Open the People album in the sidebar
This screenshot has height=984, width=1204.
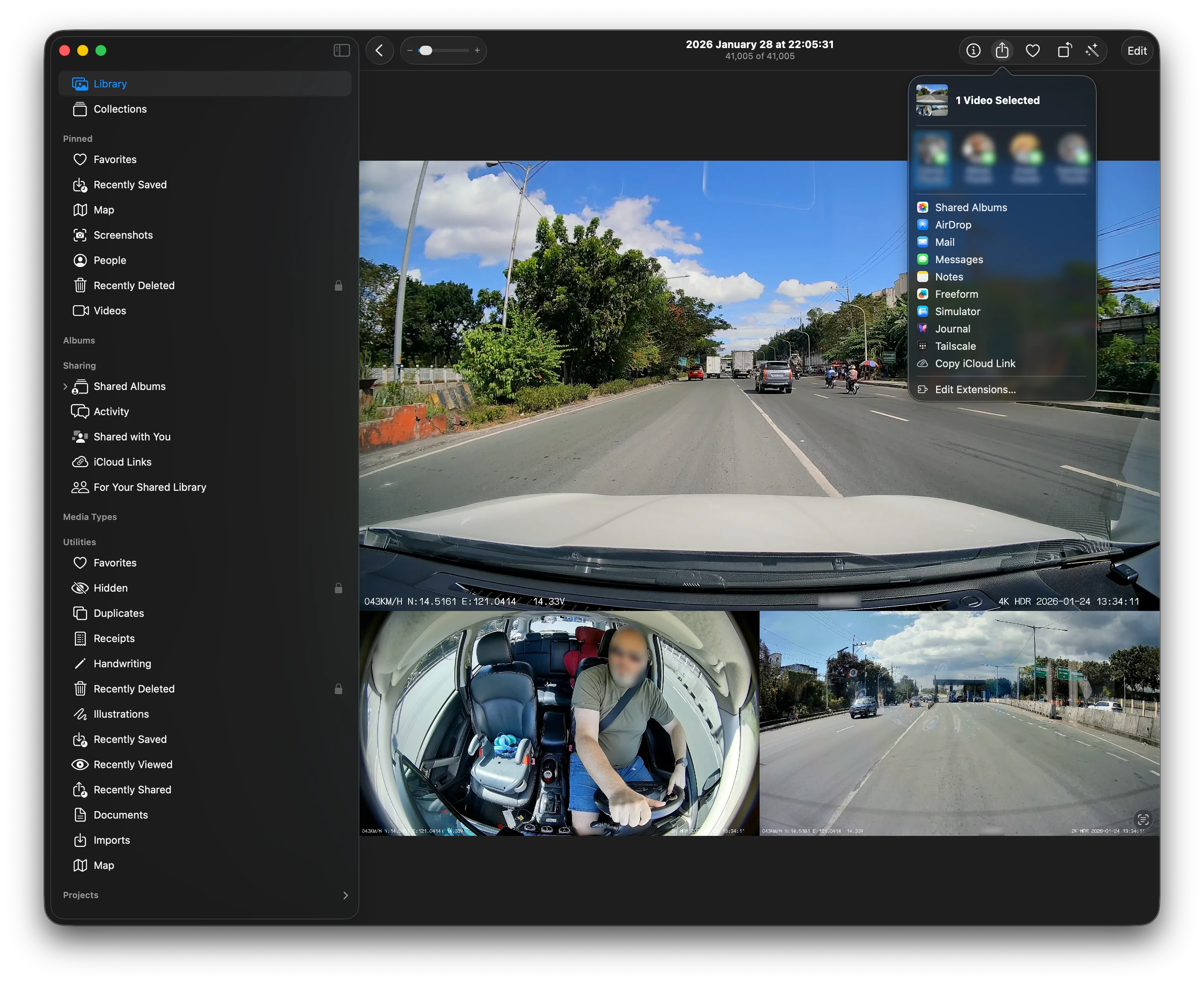(x=110, y=260)
